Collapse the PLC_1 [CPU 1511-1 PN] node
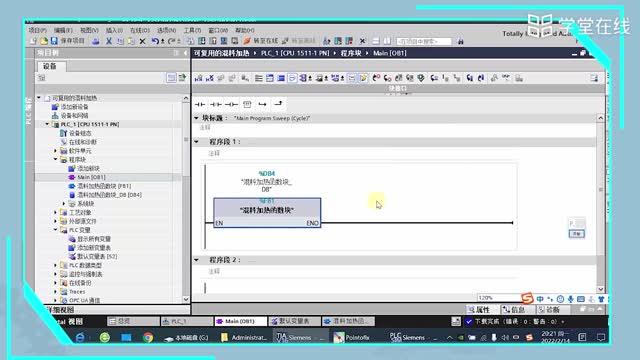This screenshot has height=360, width=640. pos(47,124)
